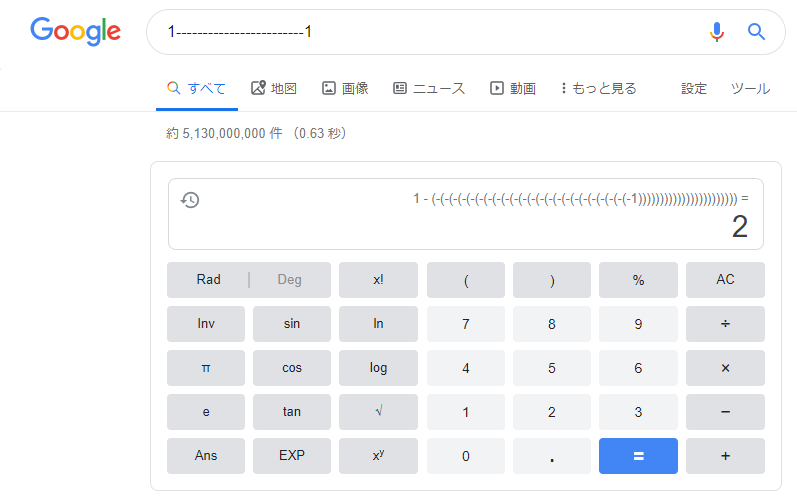Click the 9 key
797x496 pixels.
638,324
